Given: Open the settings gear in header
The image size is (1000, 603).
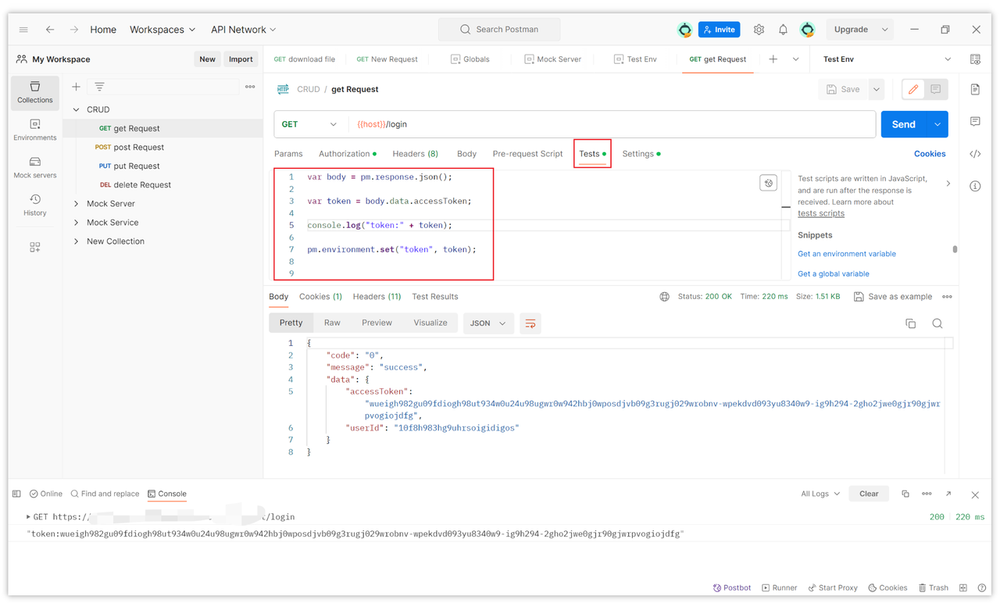Looking at the screenshot, I should (758, 29).
